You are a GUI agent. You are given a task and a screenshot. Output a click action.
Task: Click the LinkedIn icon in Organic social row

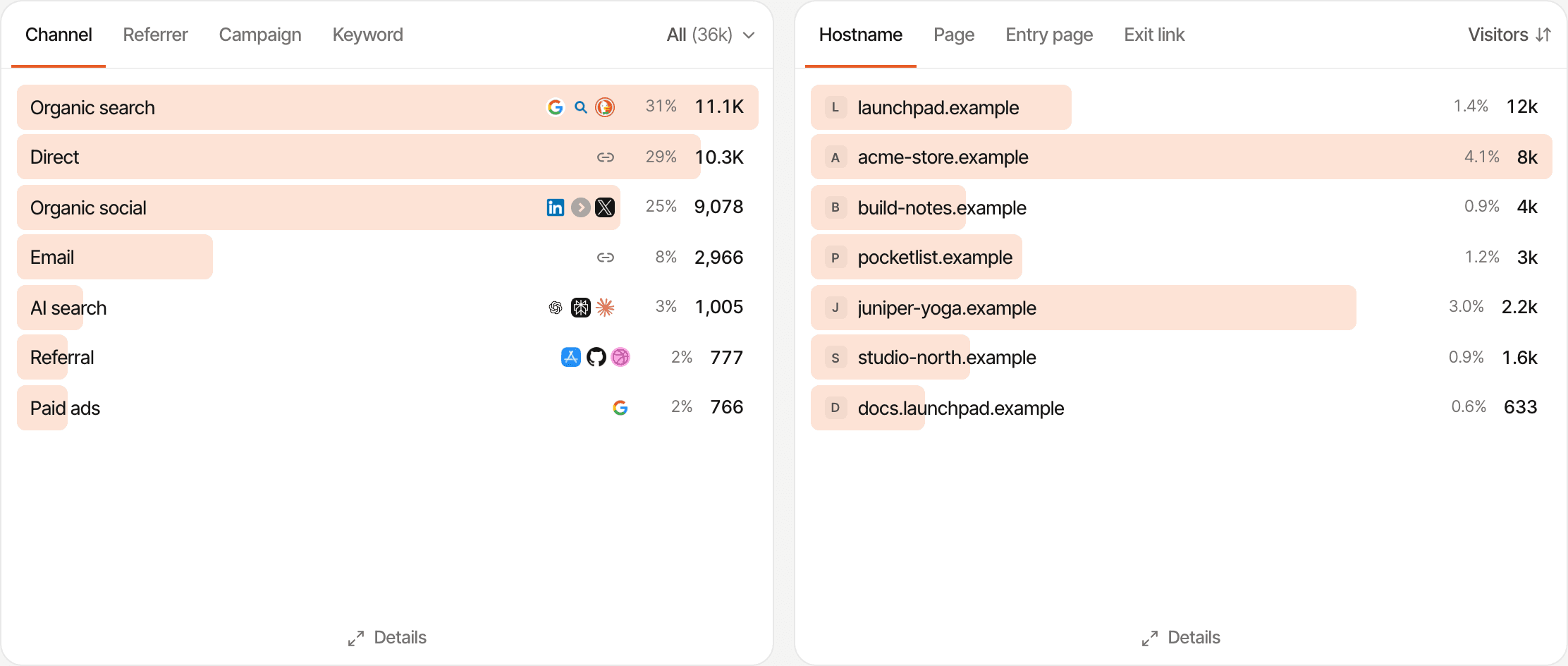point(556,207)
